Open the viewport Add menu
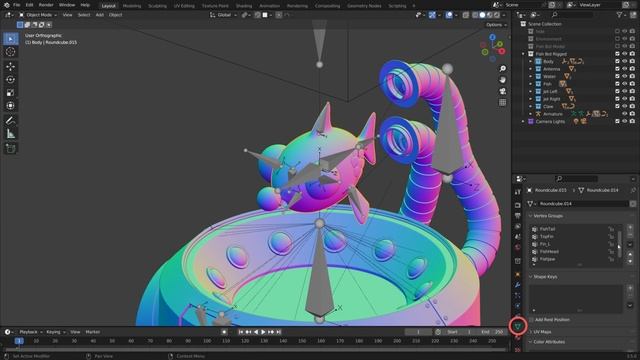The width and height of the screenshot is (640, 360). click(100, 15)
